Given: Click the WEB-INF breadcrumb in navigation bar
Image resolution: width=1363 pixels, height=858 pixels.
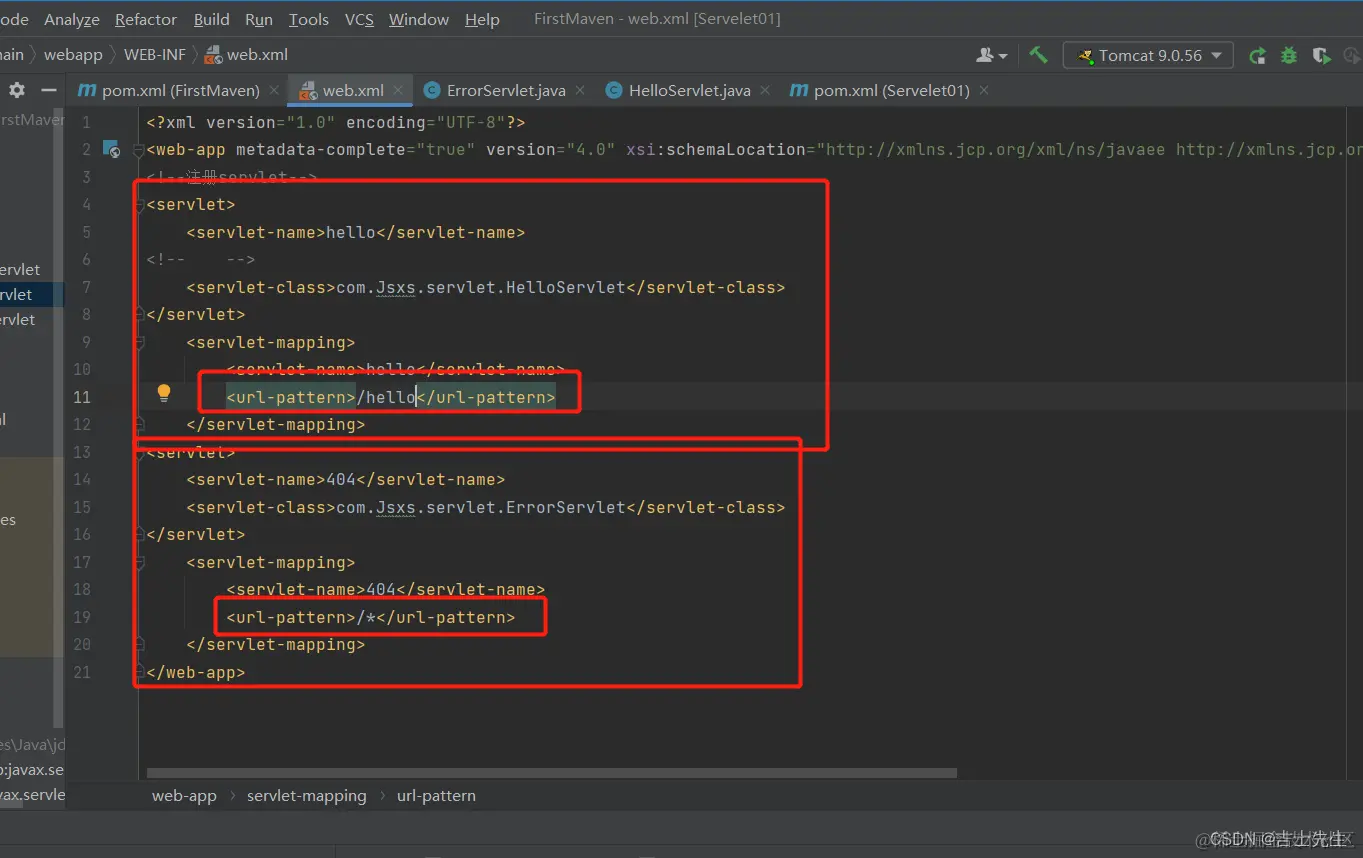Looking at the screenshot, I should 155,55.
